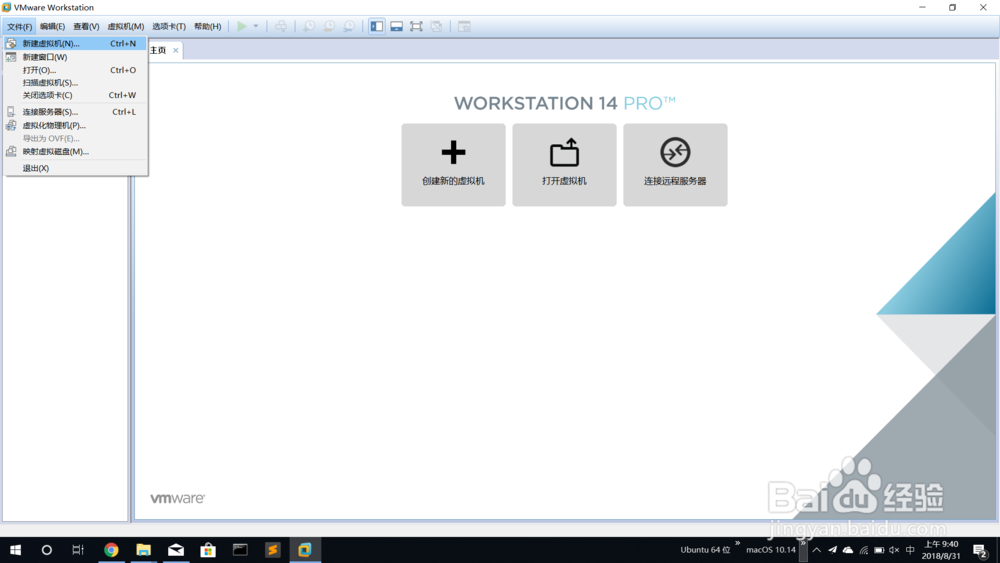Open the Snapshot Manager toolbar icon
Screen dimensions: 1000x563
pos(349,26)
